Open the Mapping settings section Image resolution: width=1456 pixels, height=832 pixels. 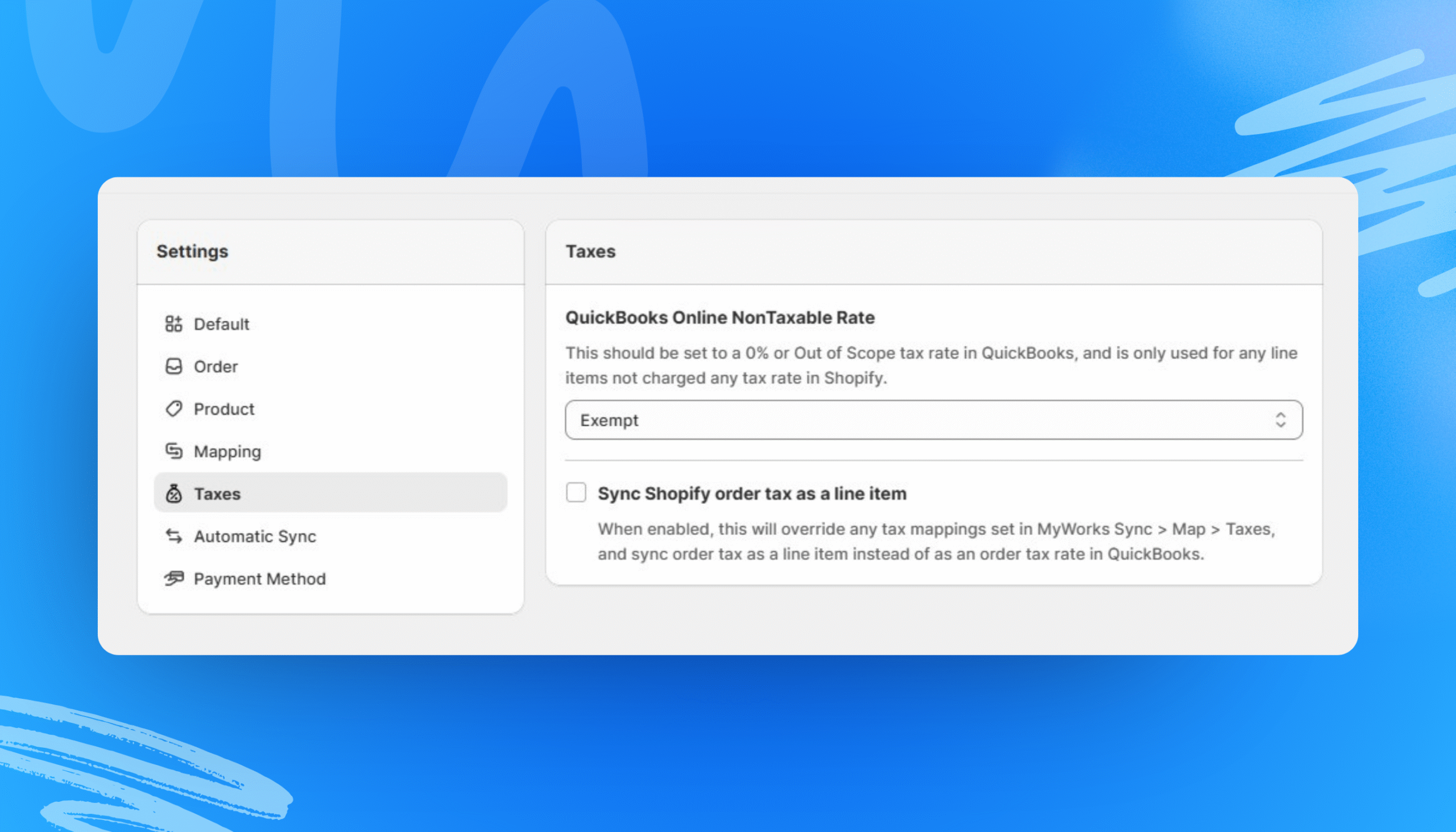228,451
